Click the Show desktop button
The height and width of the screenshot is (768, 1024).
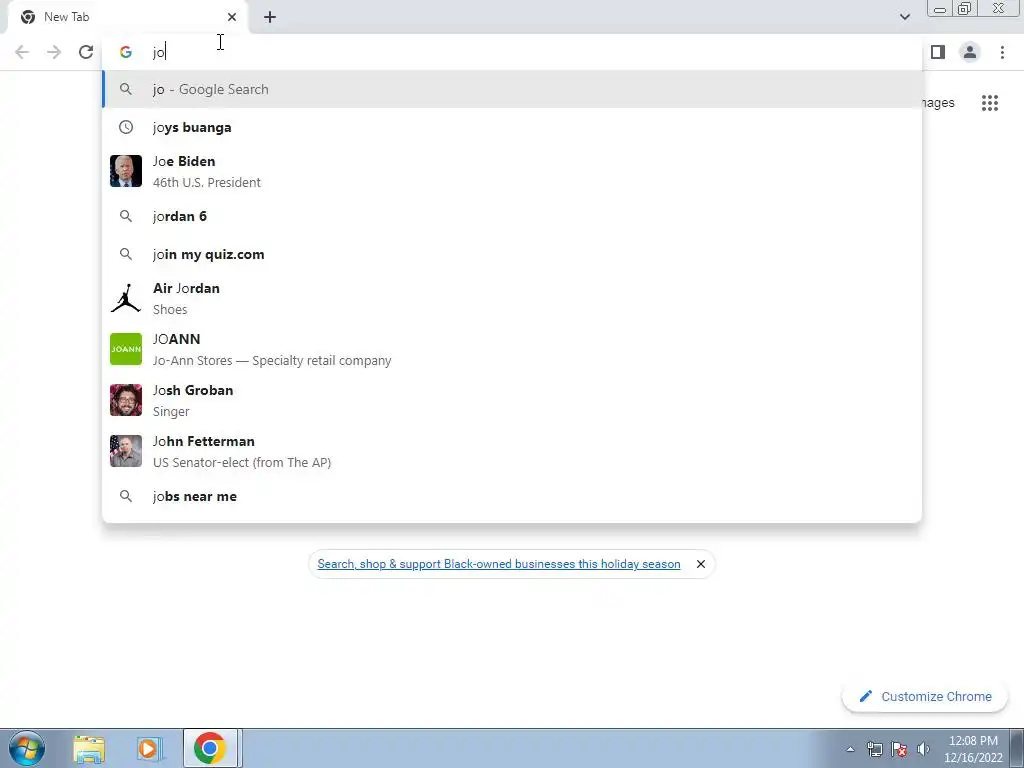[1017, 748]
